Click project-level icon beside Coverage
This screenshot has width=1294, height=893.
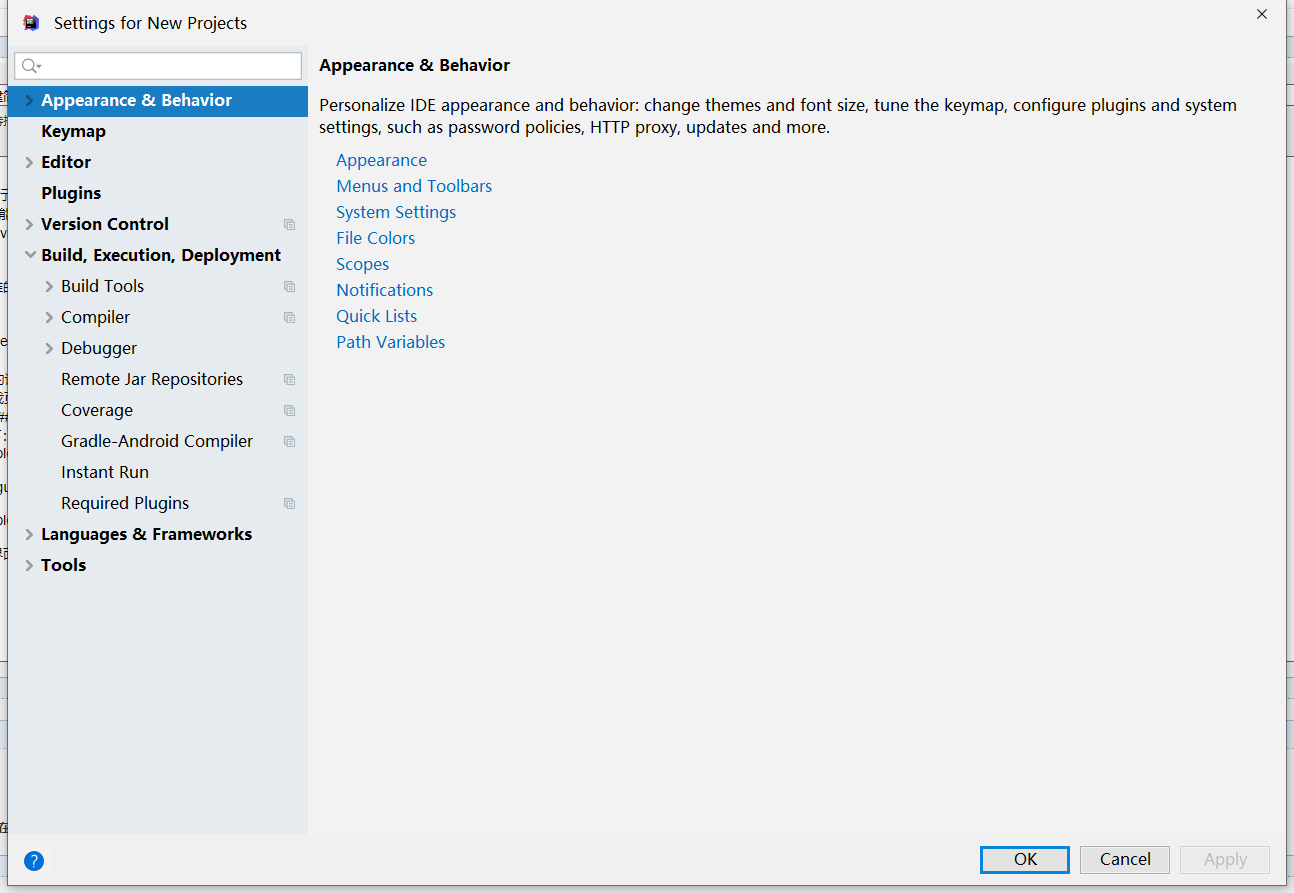pos(289,411)
